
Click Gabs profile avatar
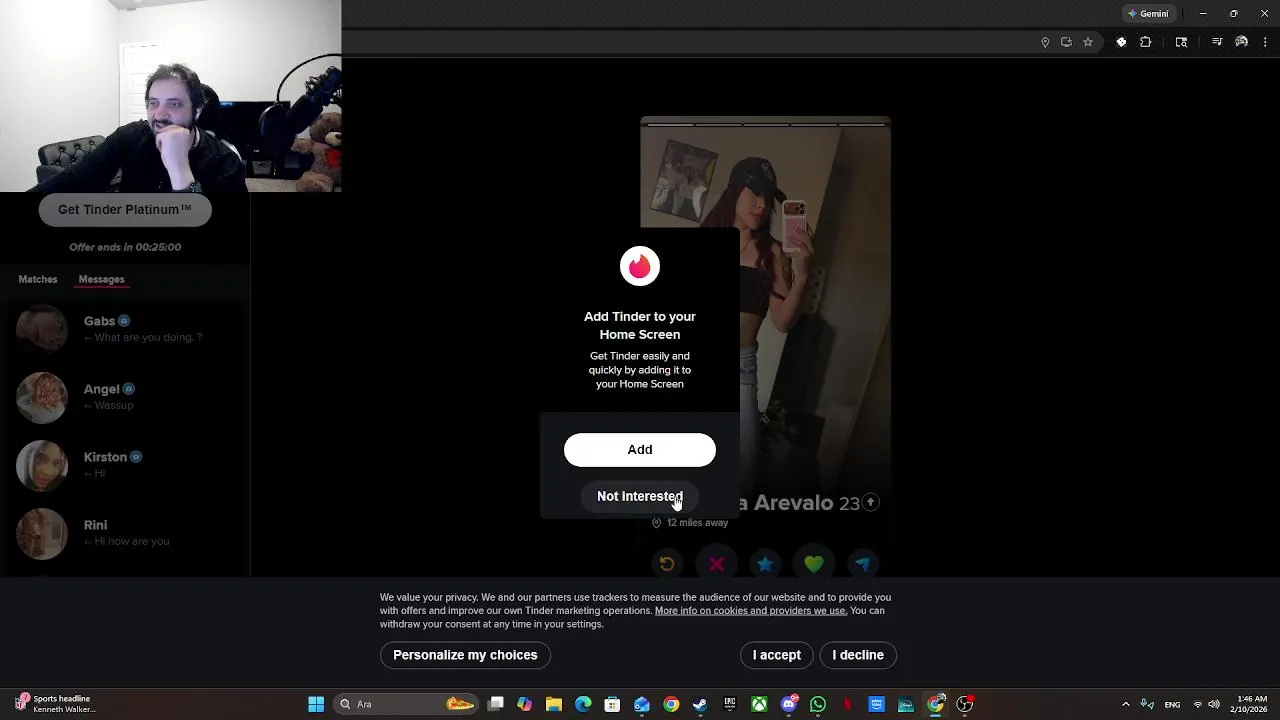tap(42, 329)
